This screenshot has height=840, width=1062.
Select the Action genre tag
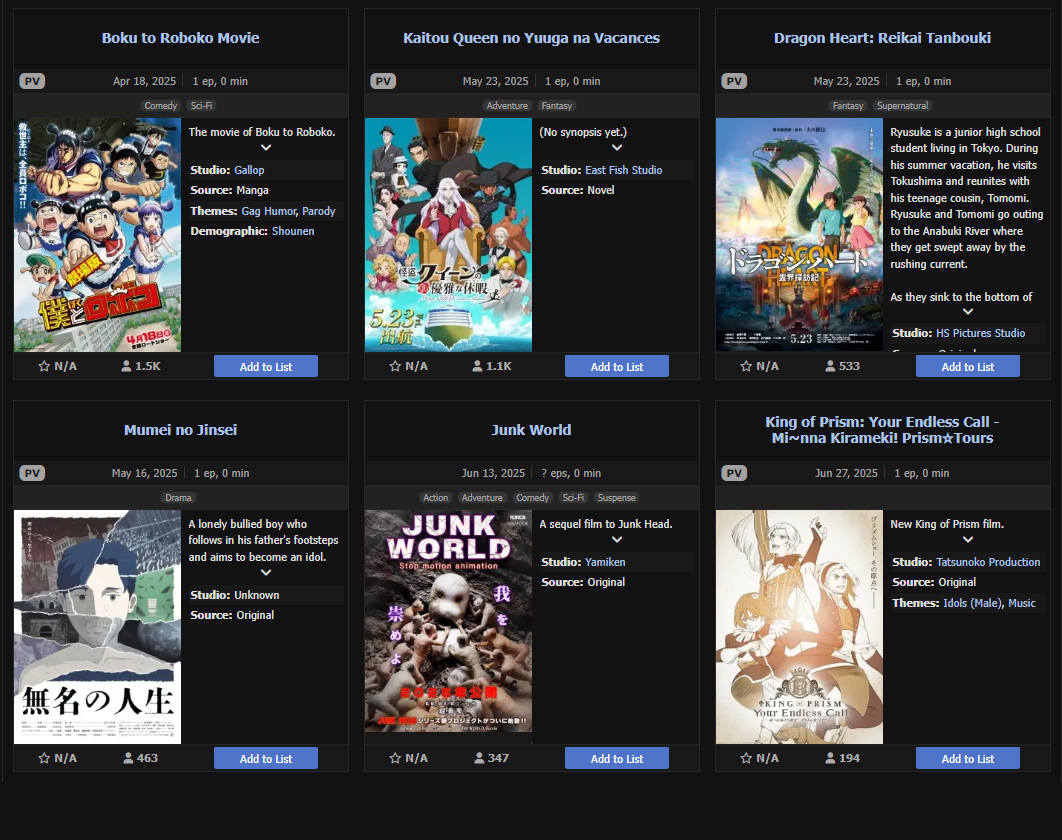coord(436,498)
